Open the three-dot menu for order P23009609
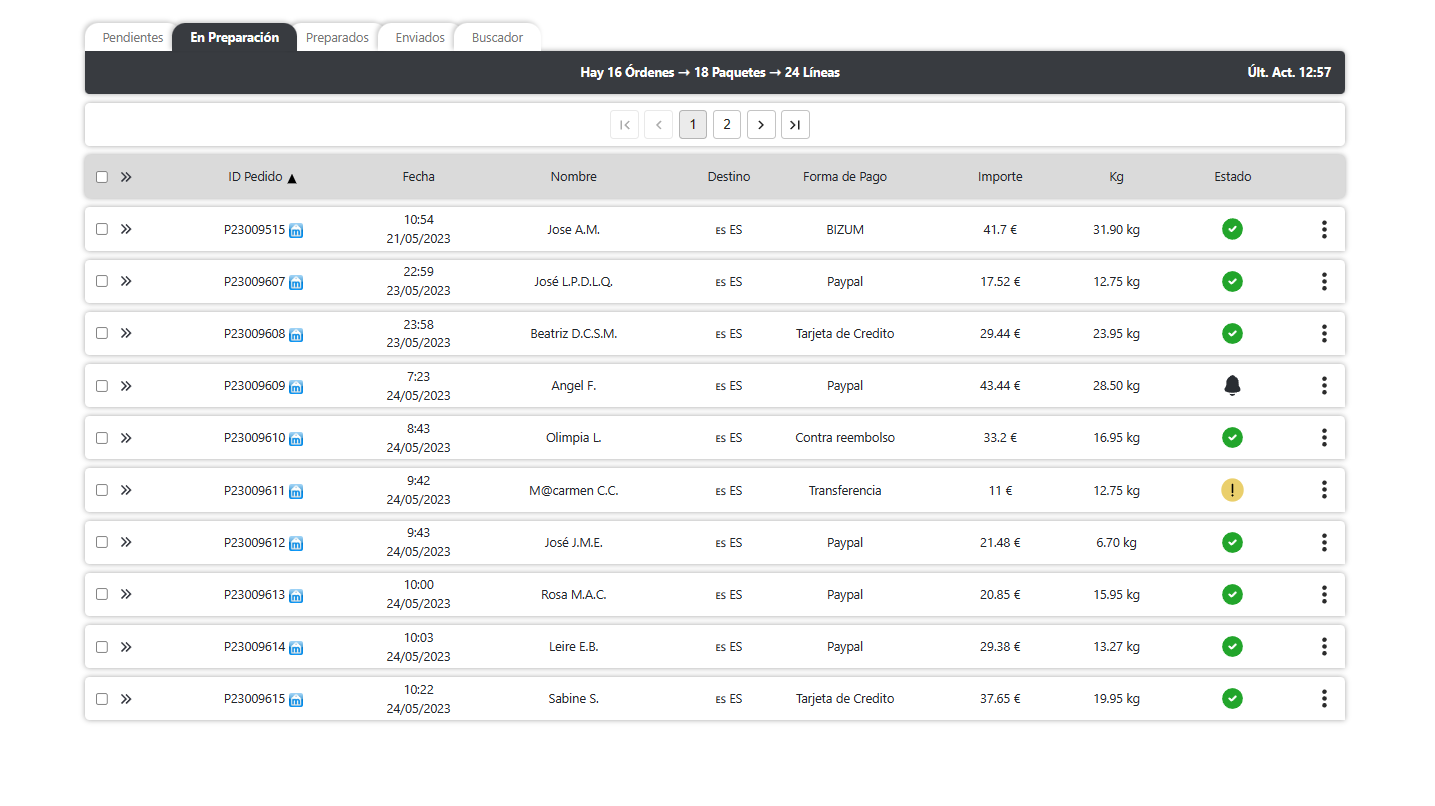This screenshot has width=1435, height=806. [1324, 385]
